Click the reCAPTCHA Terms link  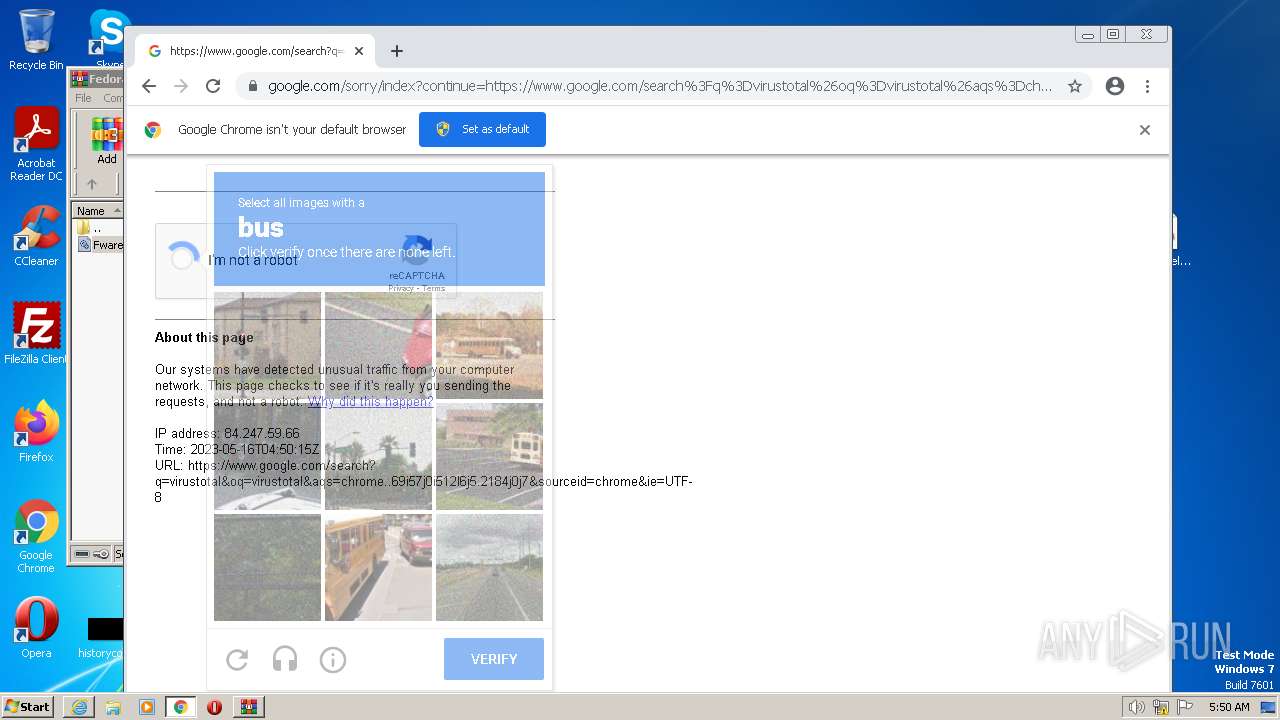click(x=433, y=288)
